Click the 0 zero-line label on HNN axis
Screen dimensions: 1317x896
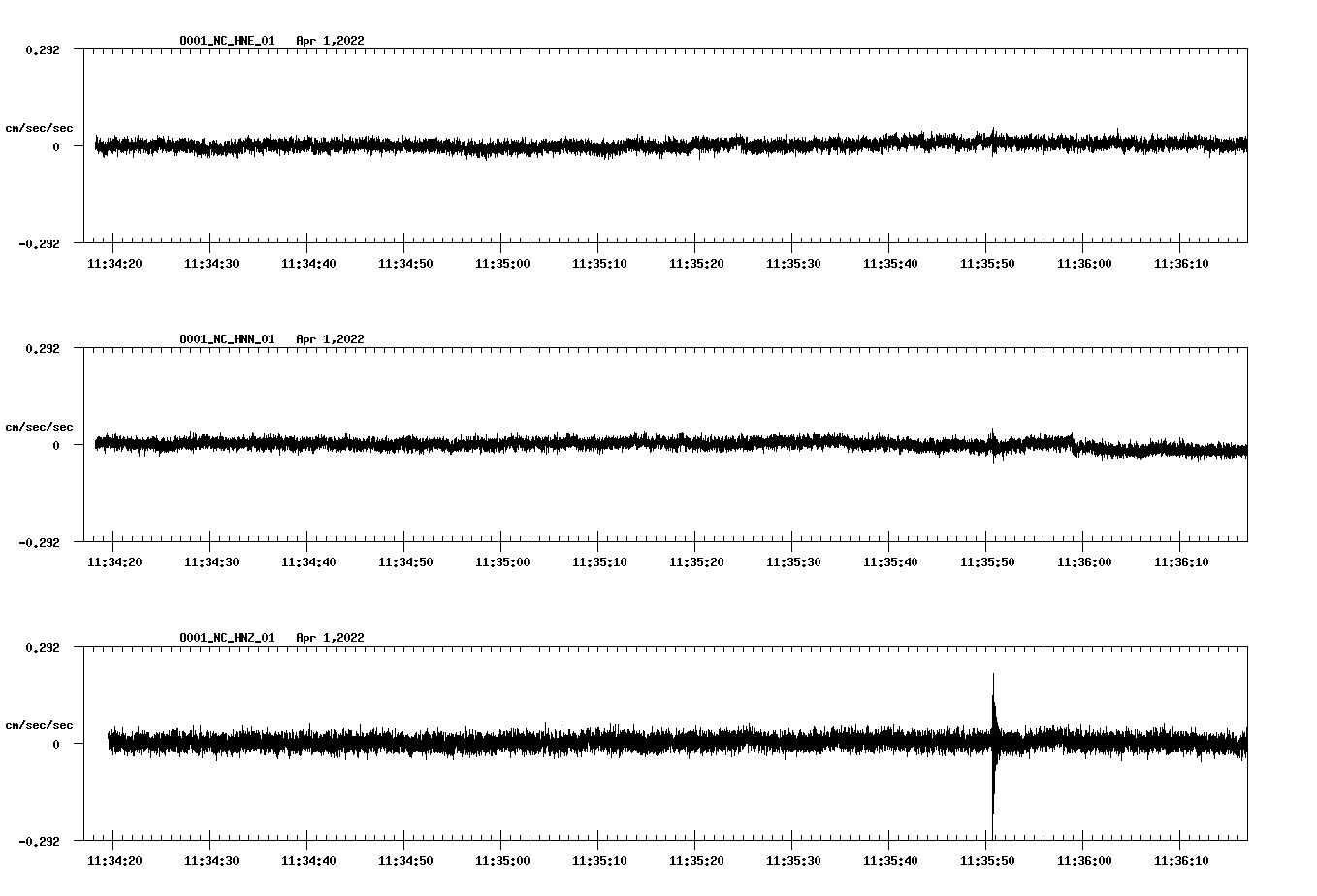[x=56, y=445]
